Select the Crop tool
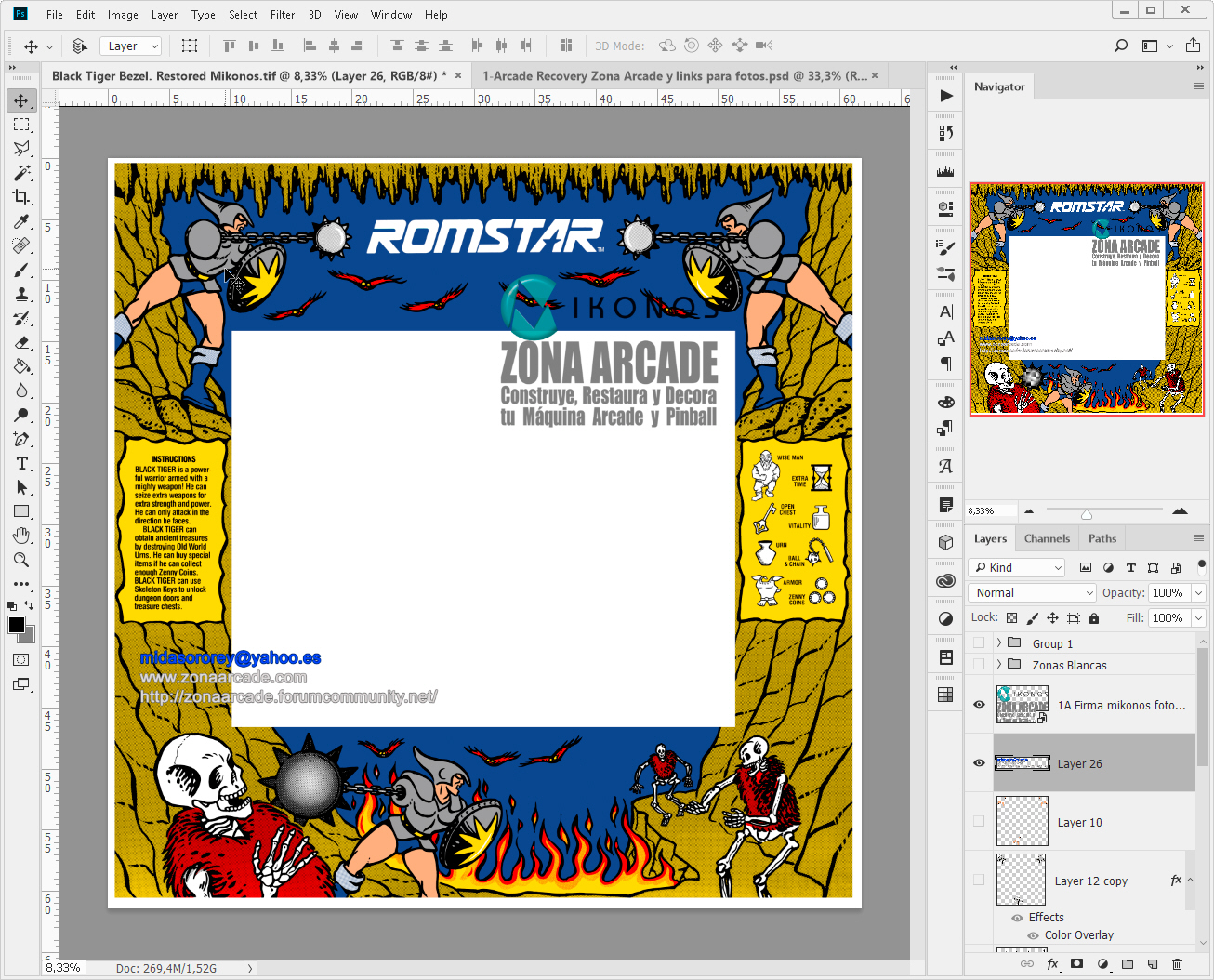Viewport: 1214px width, 980px height. [21, 196]
